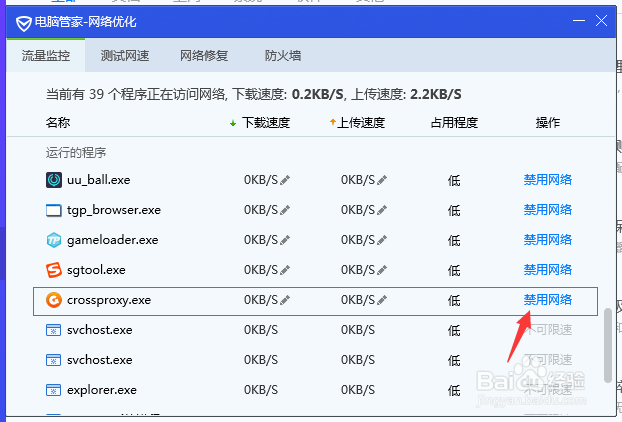Click the 电脑管家 shield logo icon
This screenshot has width=622, height=422.
click(24, 23)
